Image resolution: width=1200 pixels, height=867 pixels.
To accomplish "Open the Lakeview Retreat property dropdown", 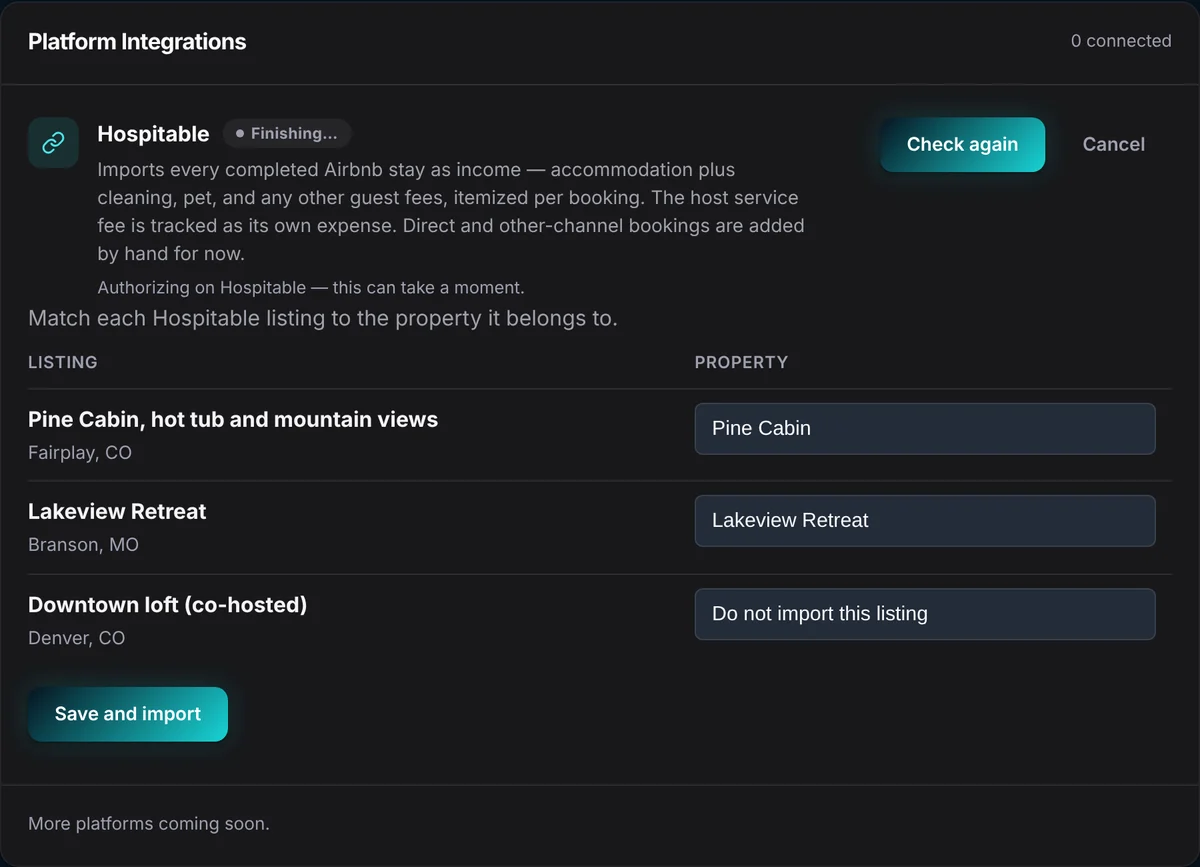I will (x=925, y=520).
